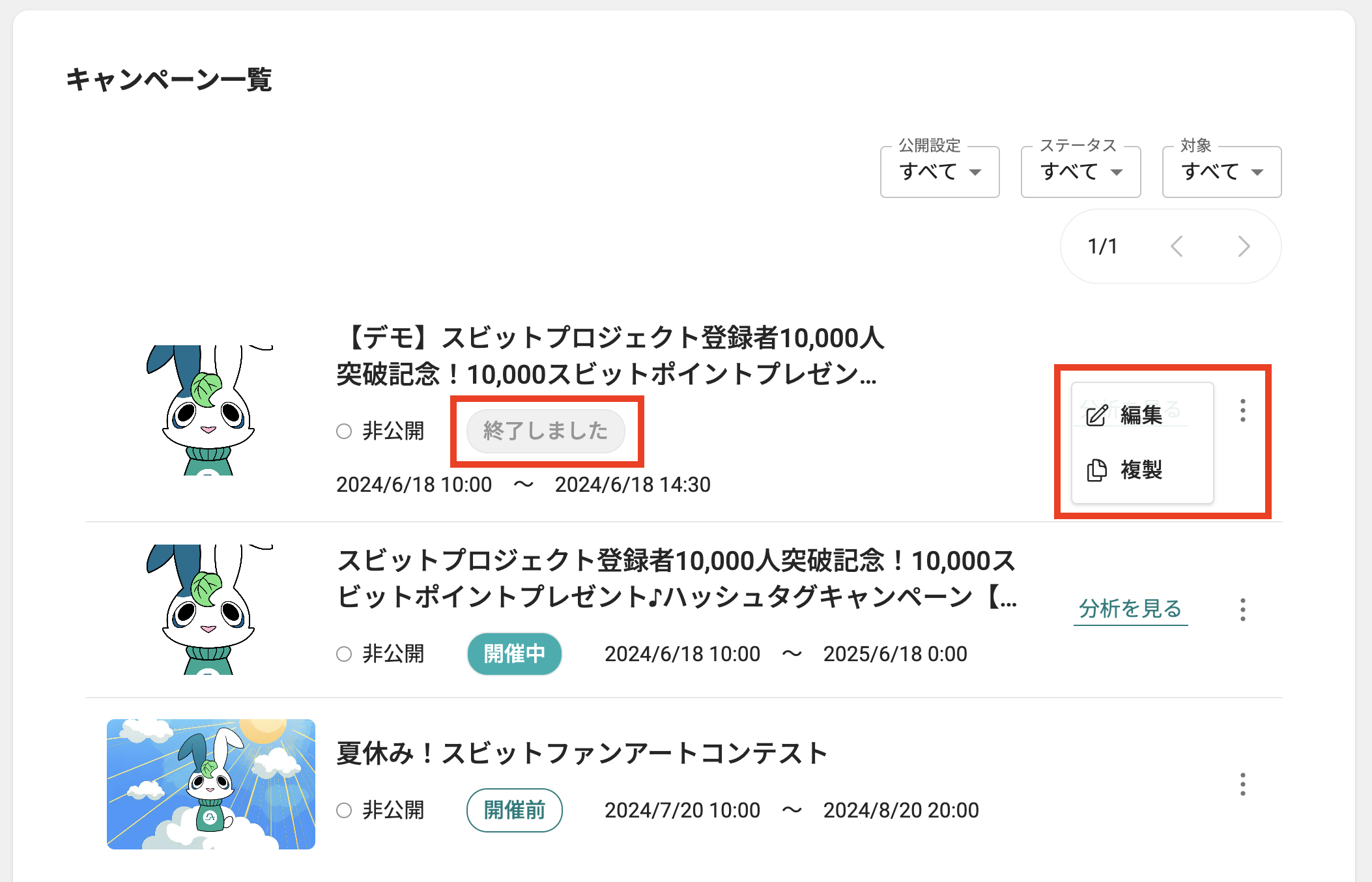
Task: Click the 1/1 page indicator
Action: point(1103,246)
